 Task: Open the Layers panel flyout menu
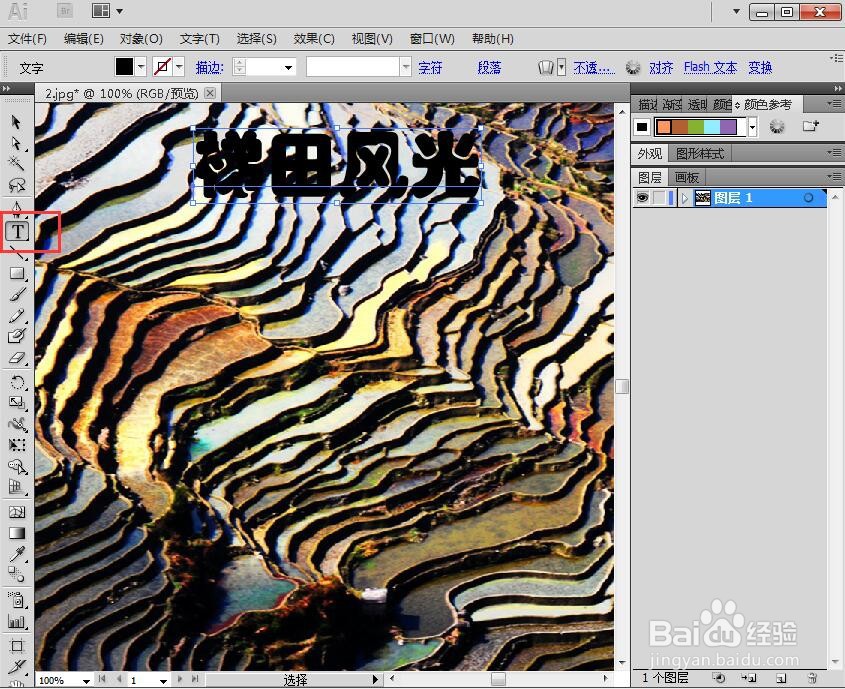click(834, 177)
